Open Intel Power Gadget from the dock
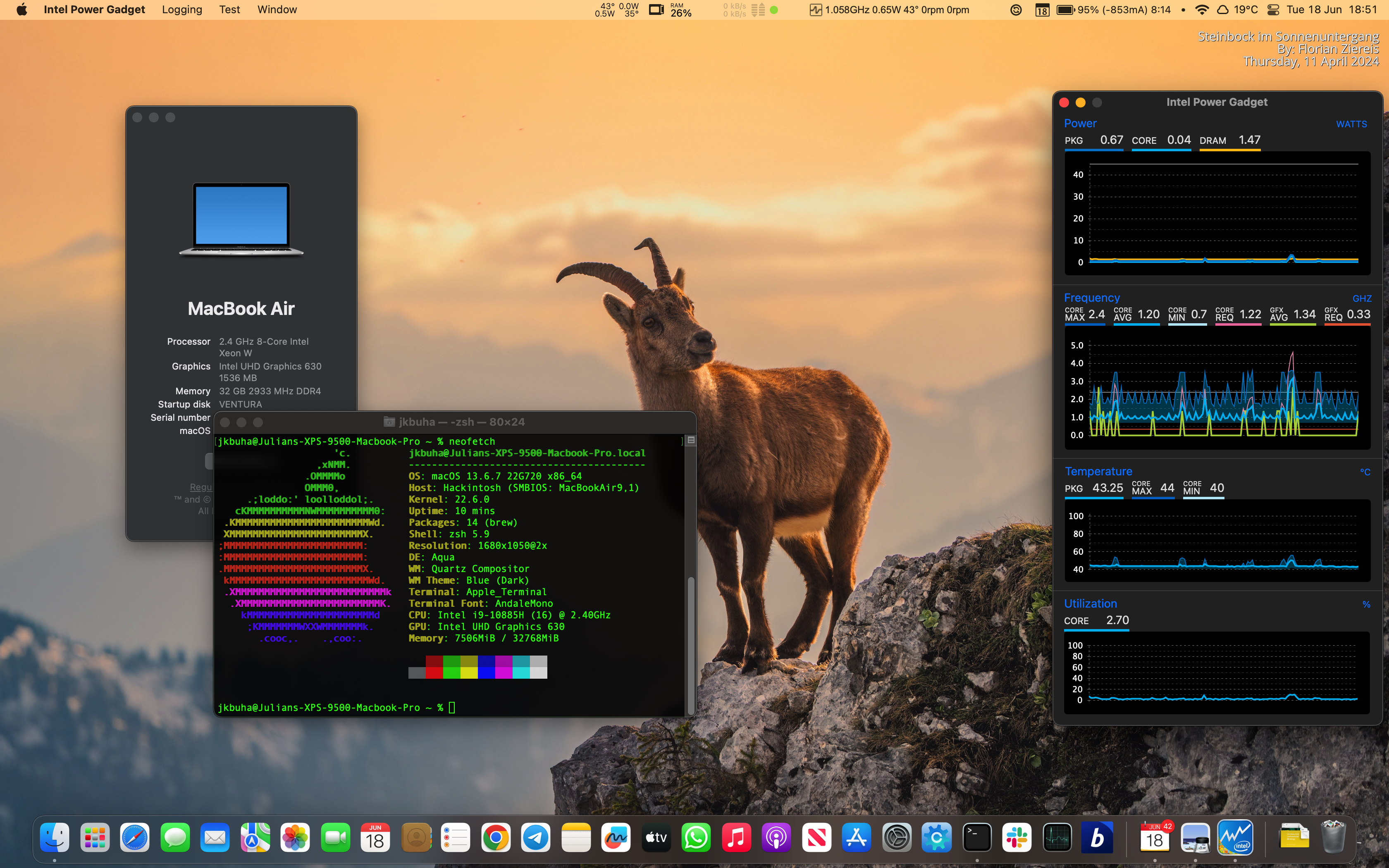The width and height of the screenshot is (1389, 868). (1235, 838)
